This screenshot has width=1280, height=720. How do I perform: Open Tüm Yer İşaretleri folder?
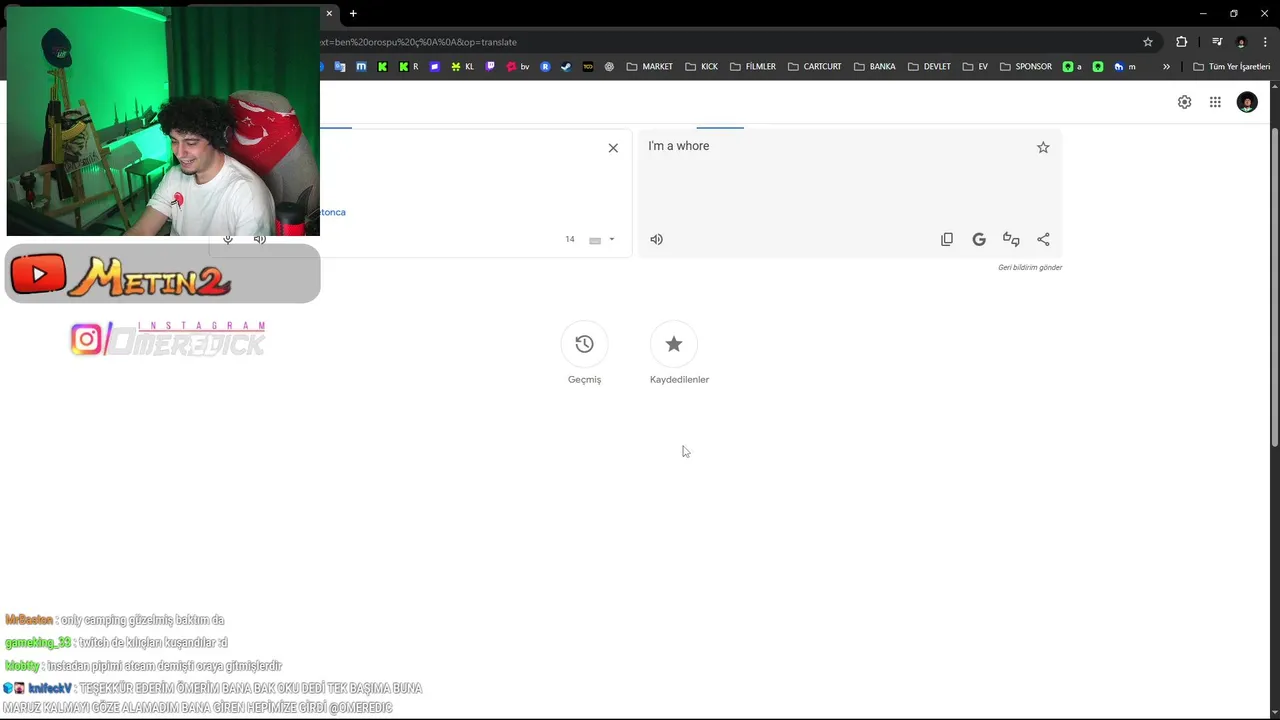(1231, 67)
